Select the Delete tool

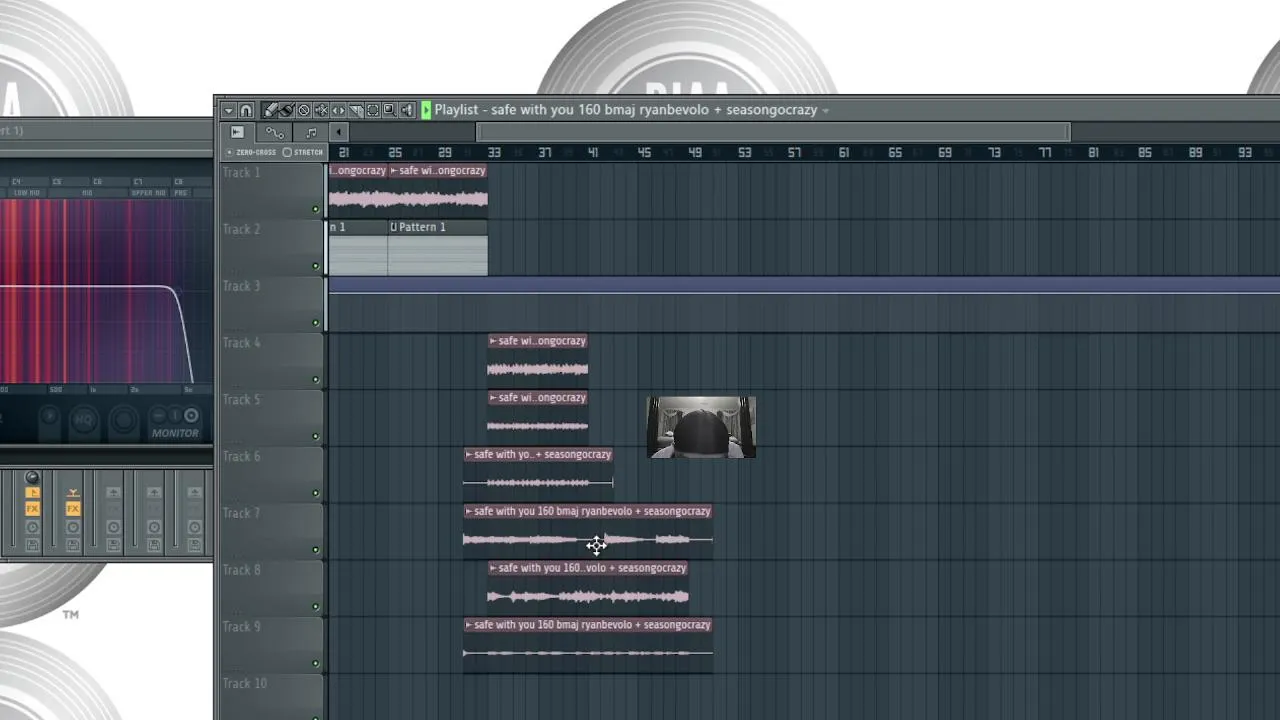pyautogui.click(x=304, y=110)
